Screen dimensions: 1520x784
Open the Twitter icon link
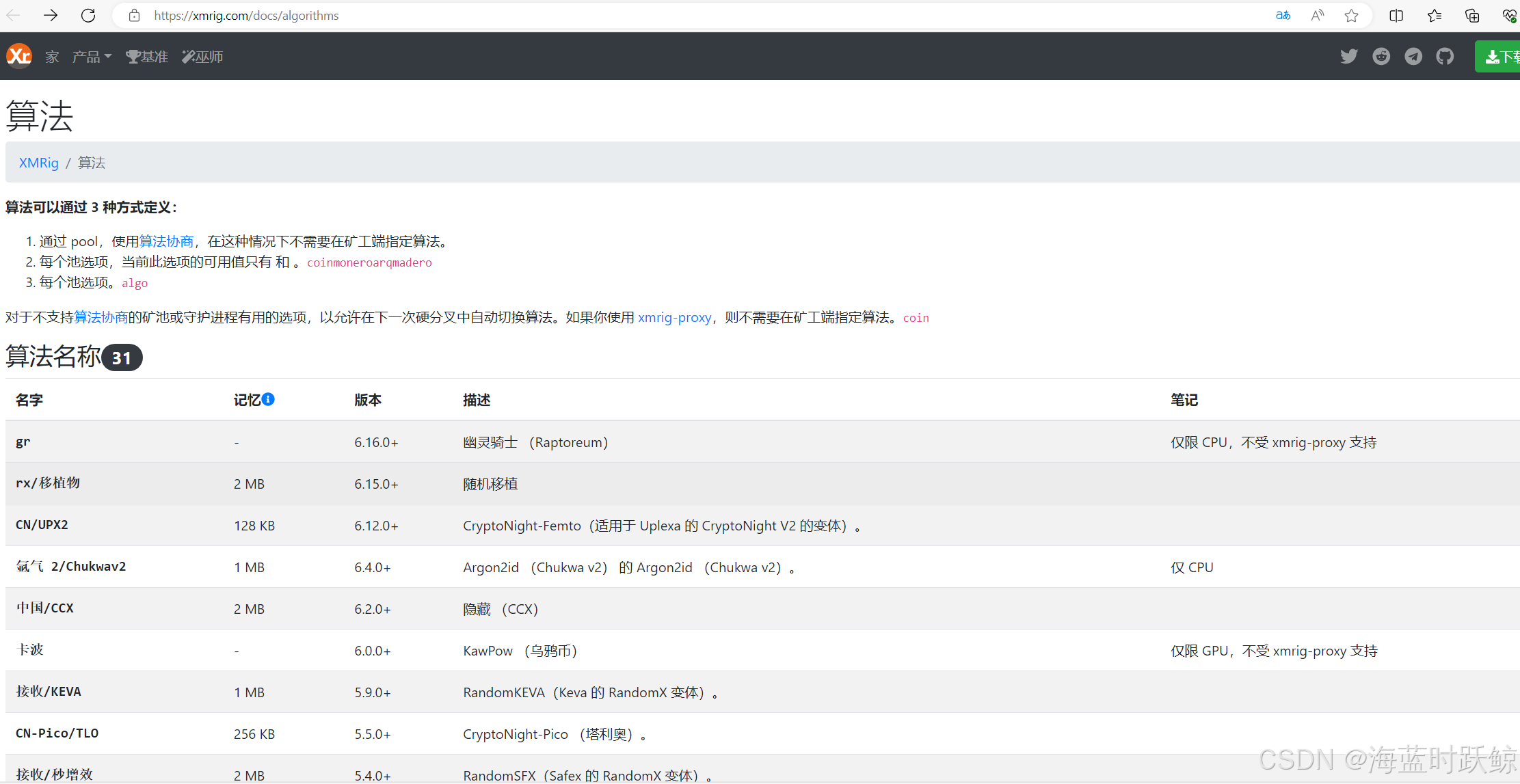pos(1348,56)
